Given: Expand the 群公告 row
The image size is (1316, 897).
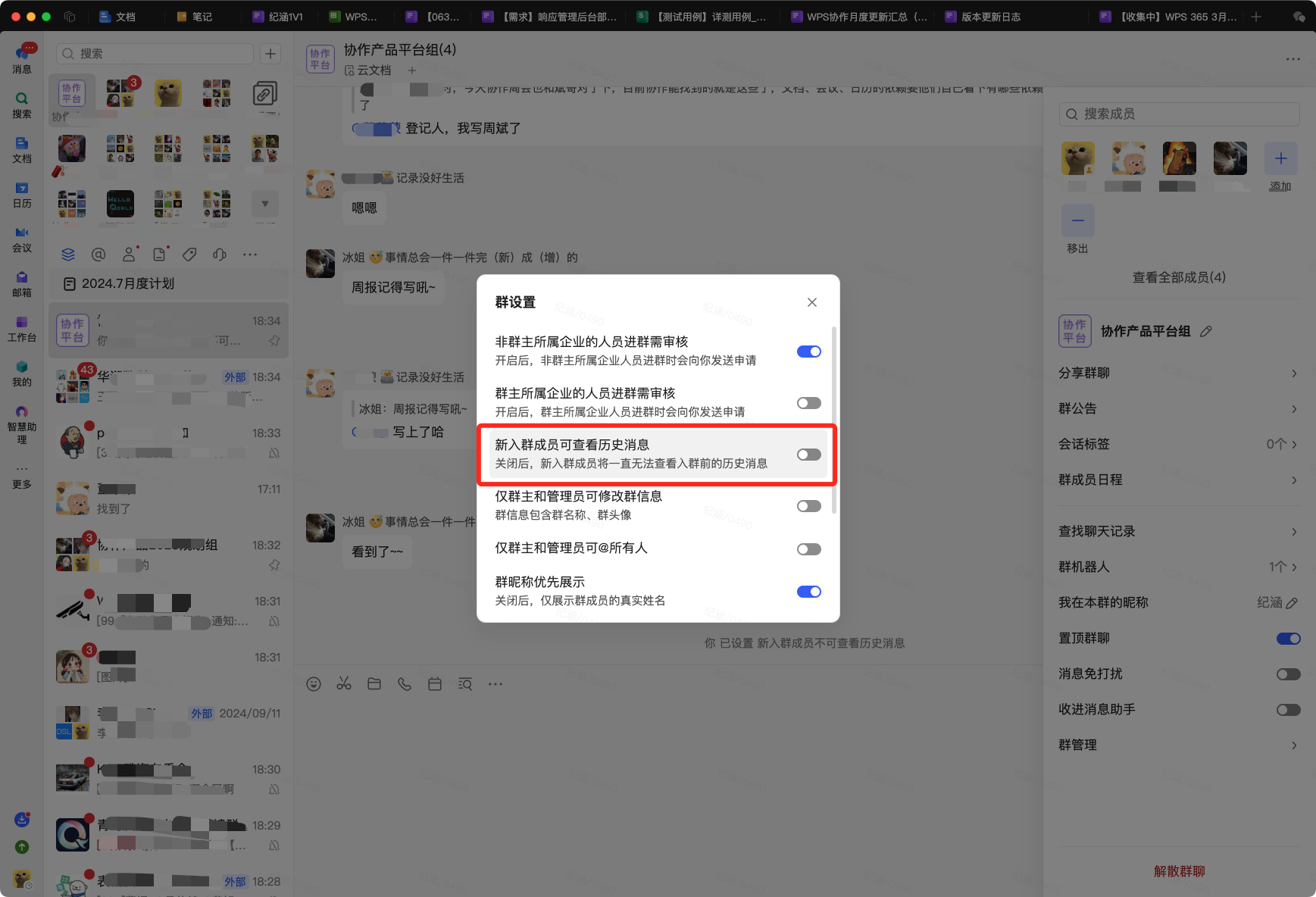Looking at the screenshot, I should pyautogui.click(x=1178, y=408).
